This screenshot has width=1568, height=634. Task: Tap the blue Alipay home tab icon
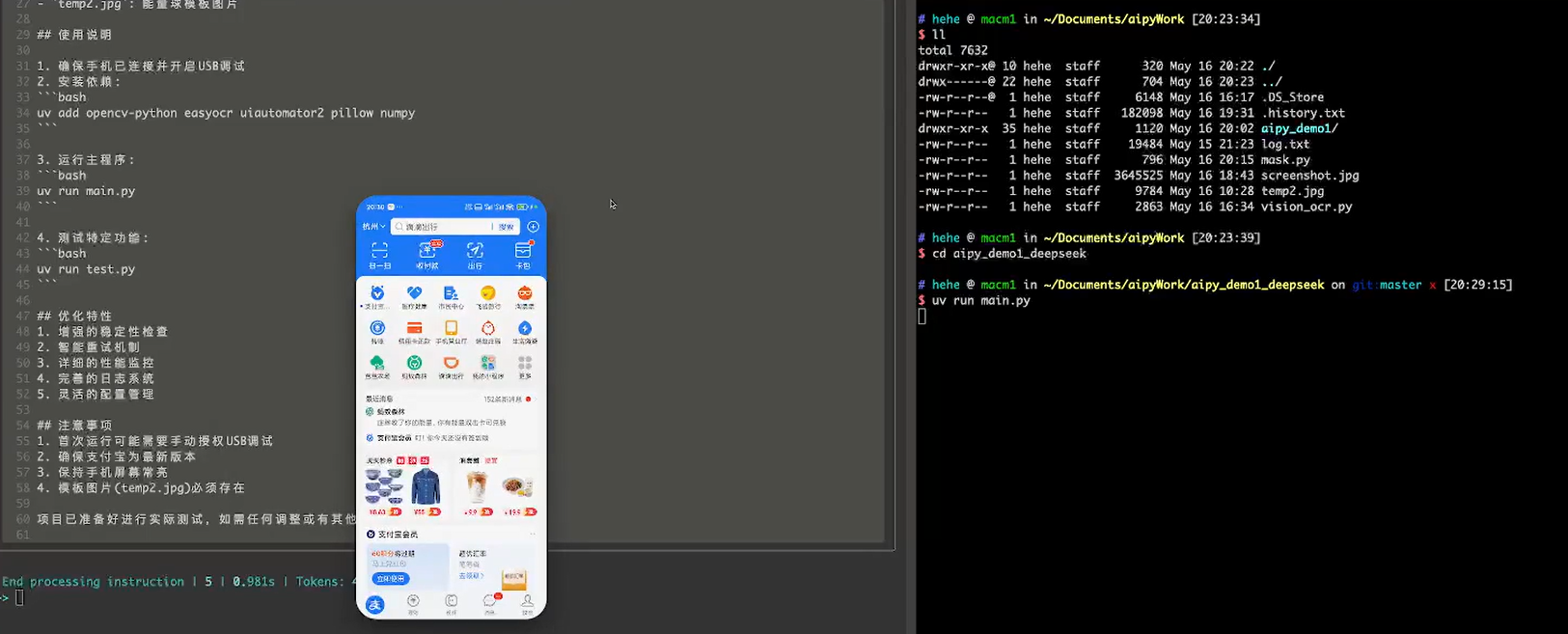(375, 605)
